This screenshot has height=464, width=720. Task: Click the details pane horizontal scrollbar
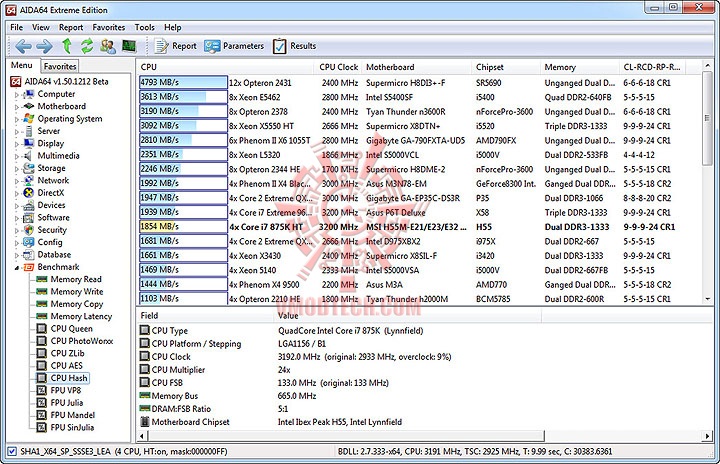pos(347,436)
